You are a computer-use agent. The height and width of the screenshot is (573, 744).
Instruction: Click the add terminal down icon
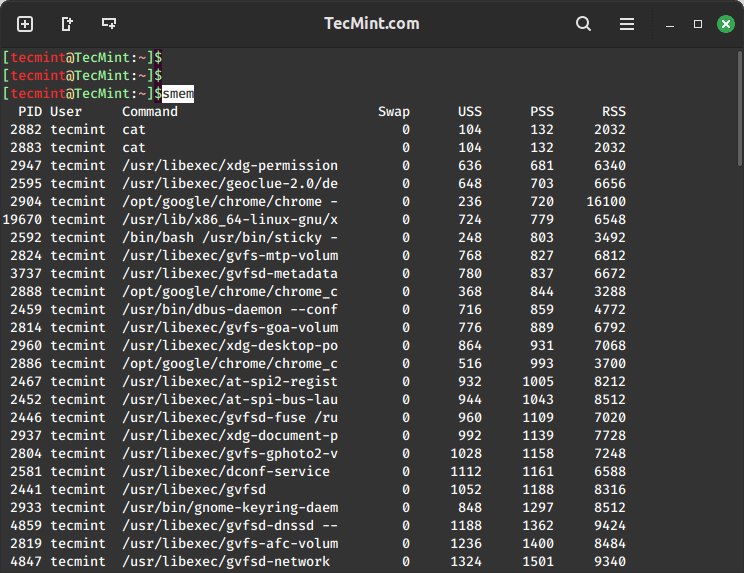pos(109,23)
